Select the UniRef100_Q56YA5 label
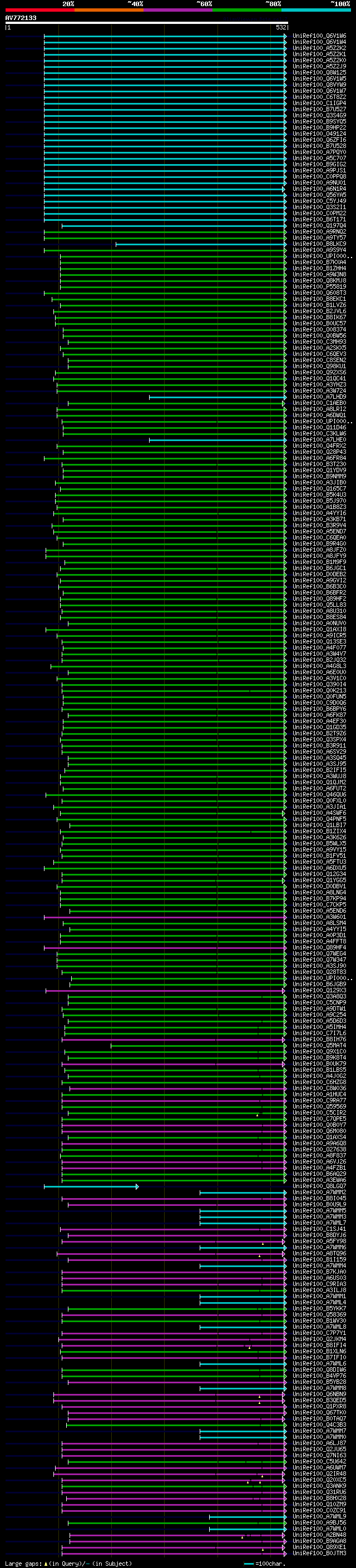The image size is (356, 1568). point(319,195)
